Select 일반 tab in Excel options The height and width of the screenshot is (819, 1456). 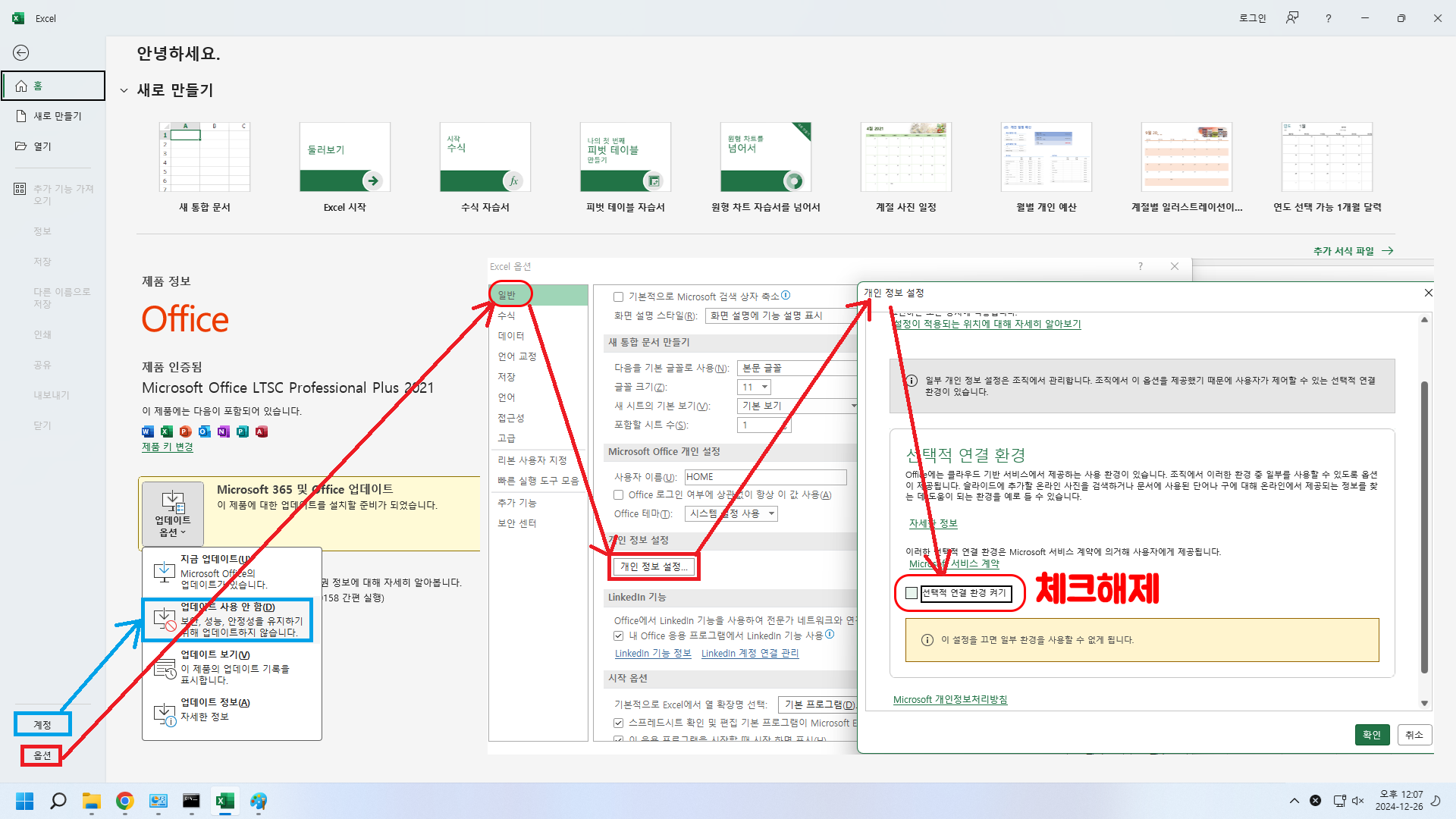[538, 295]
